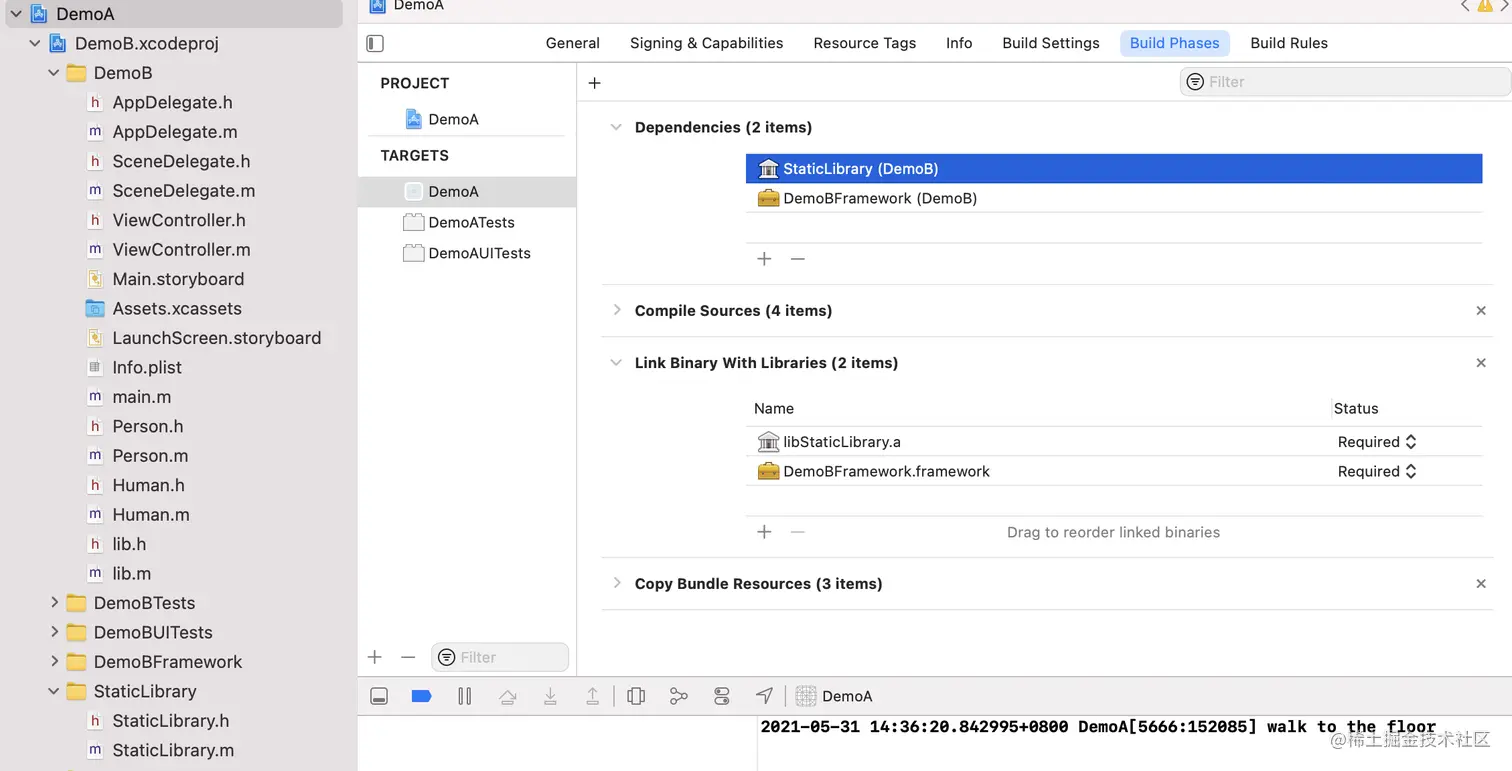This screenshot has height=771, width=1512.
Task: Select the DemoAUITests target
Action: [467, 253]
